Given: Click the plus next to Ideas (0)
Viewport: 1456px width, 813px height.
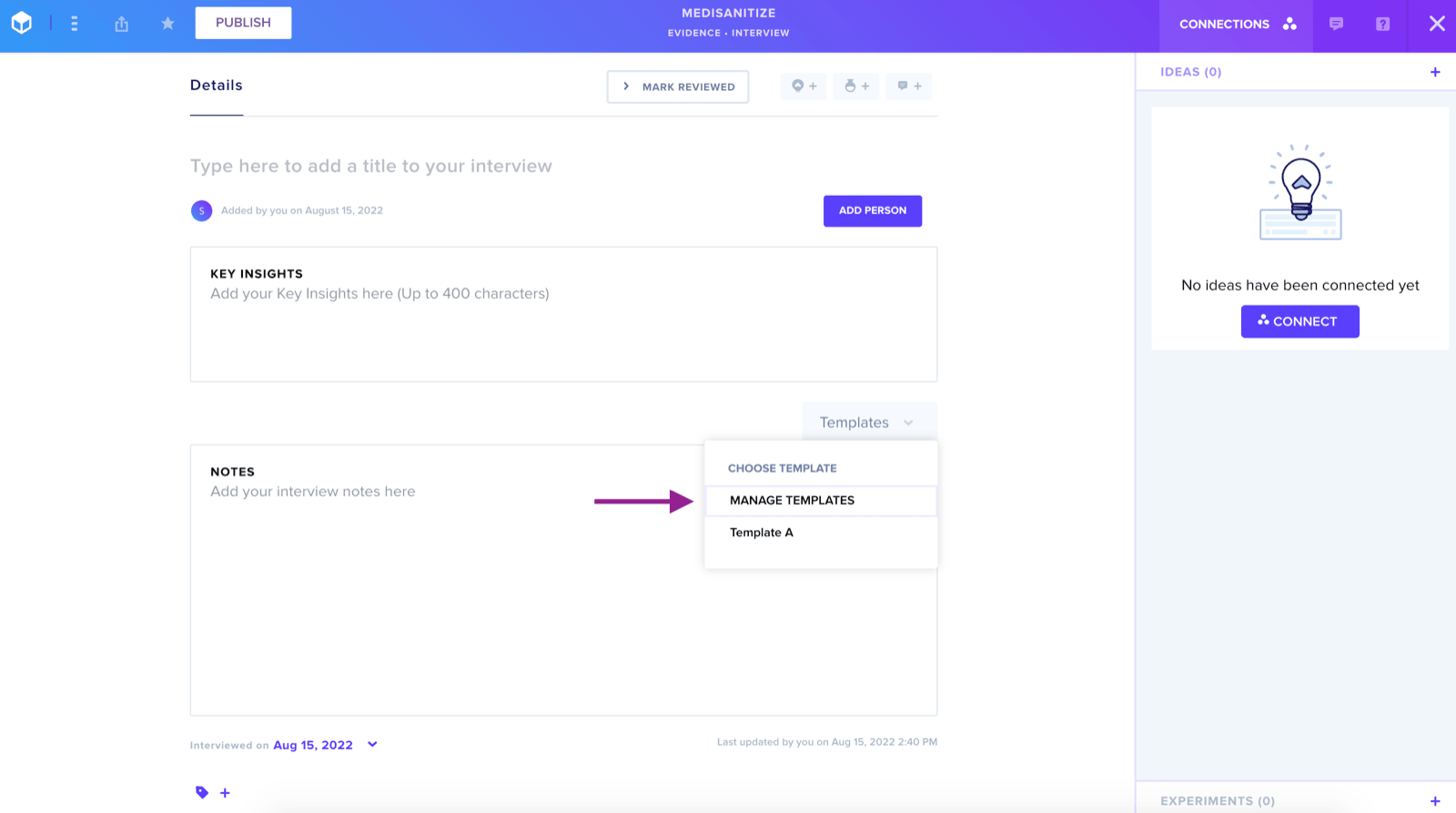Looking at the screenshot, I should [x=1435, y=72].
